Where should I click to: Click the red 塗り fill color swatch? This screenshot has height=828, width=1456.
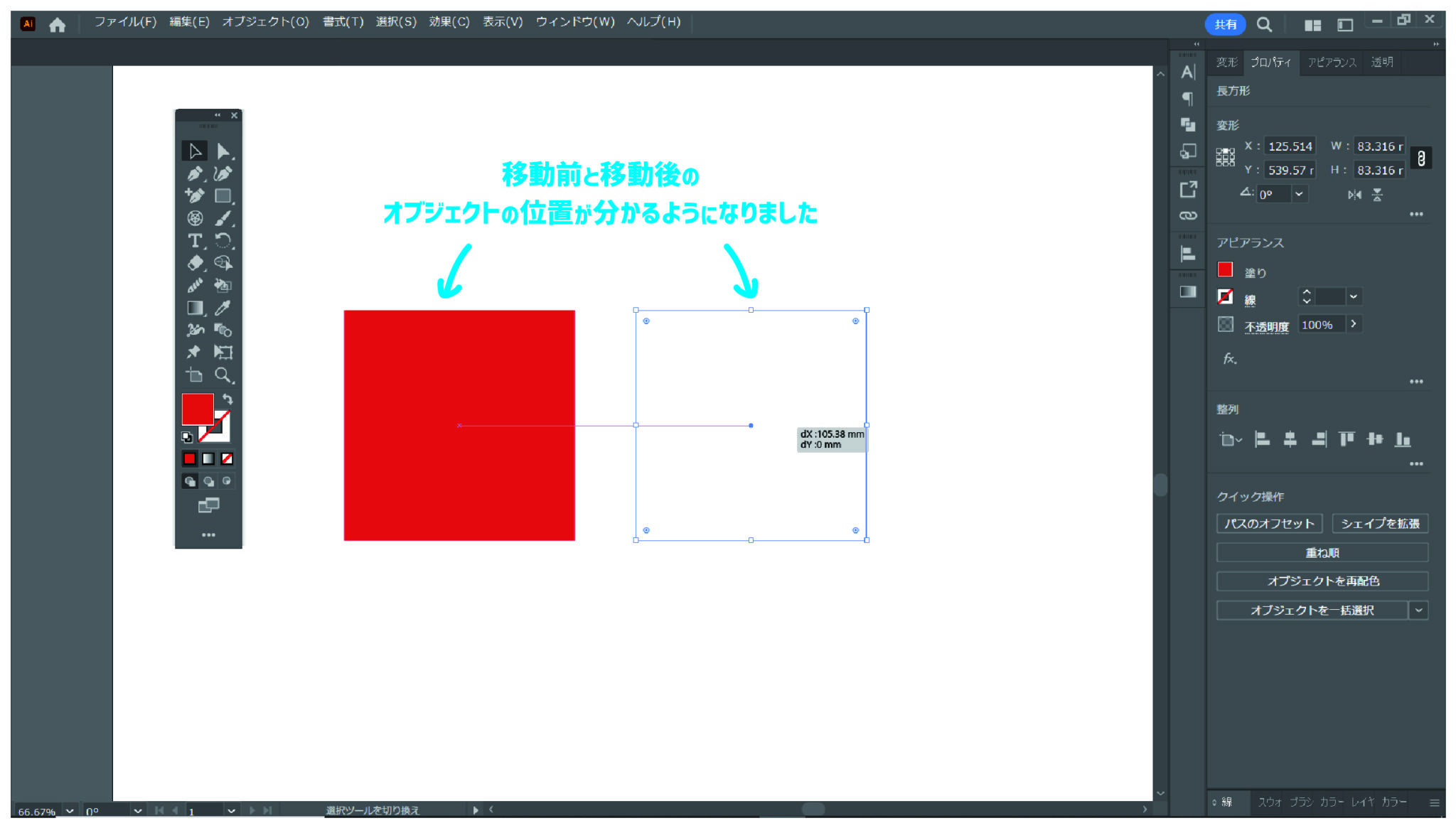pyautogui.click(x=1226, y=270)
